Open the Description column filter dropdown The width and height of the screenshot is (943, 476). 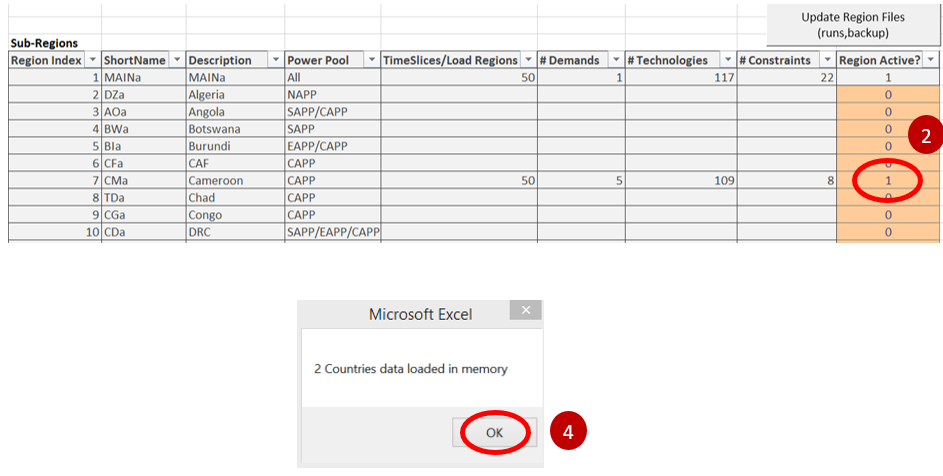pos(275,60)
